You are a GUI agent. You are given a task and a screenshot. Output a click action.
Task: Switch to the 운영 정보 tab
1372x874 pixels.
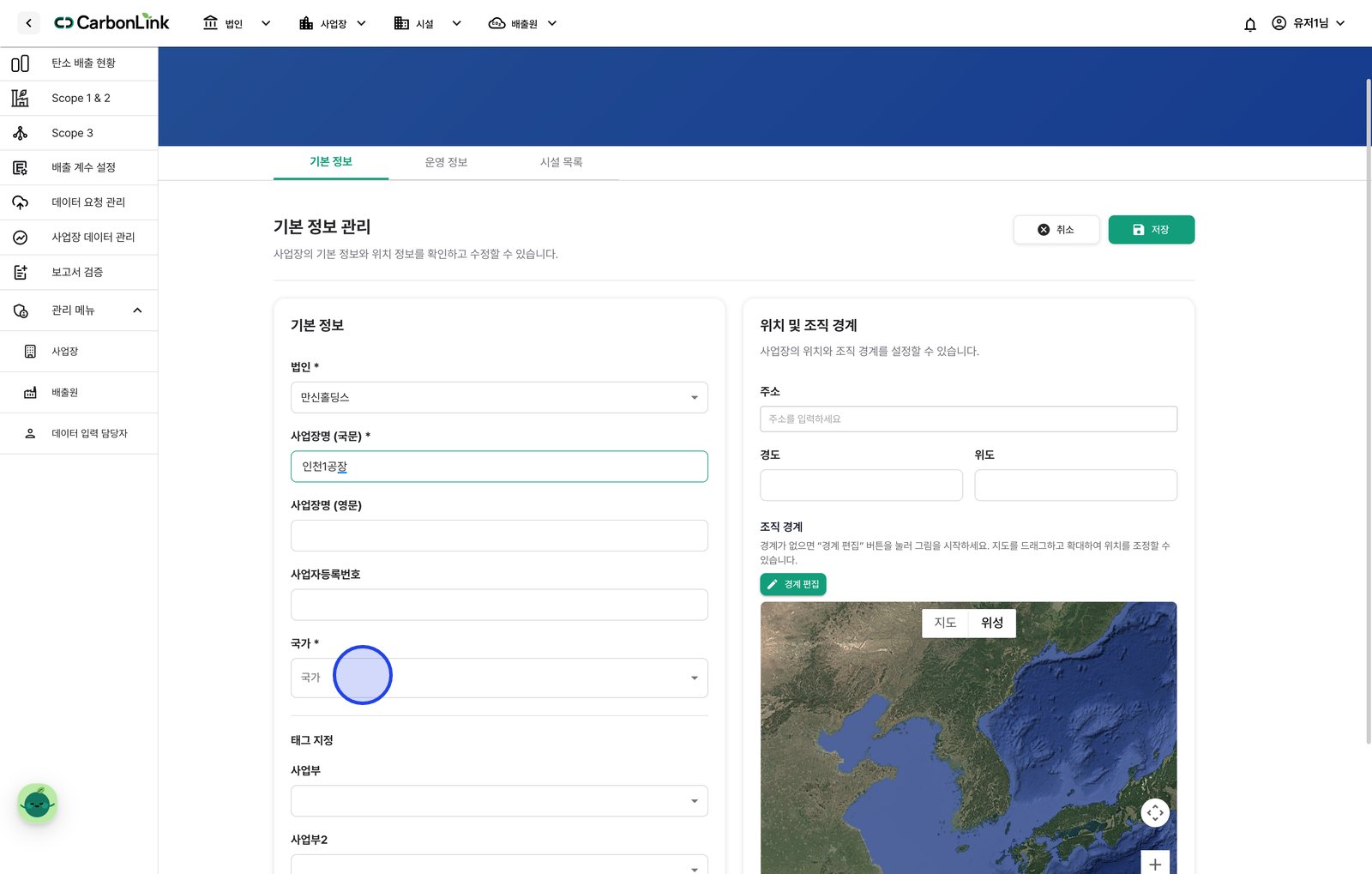446,162
